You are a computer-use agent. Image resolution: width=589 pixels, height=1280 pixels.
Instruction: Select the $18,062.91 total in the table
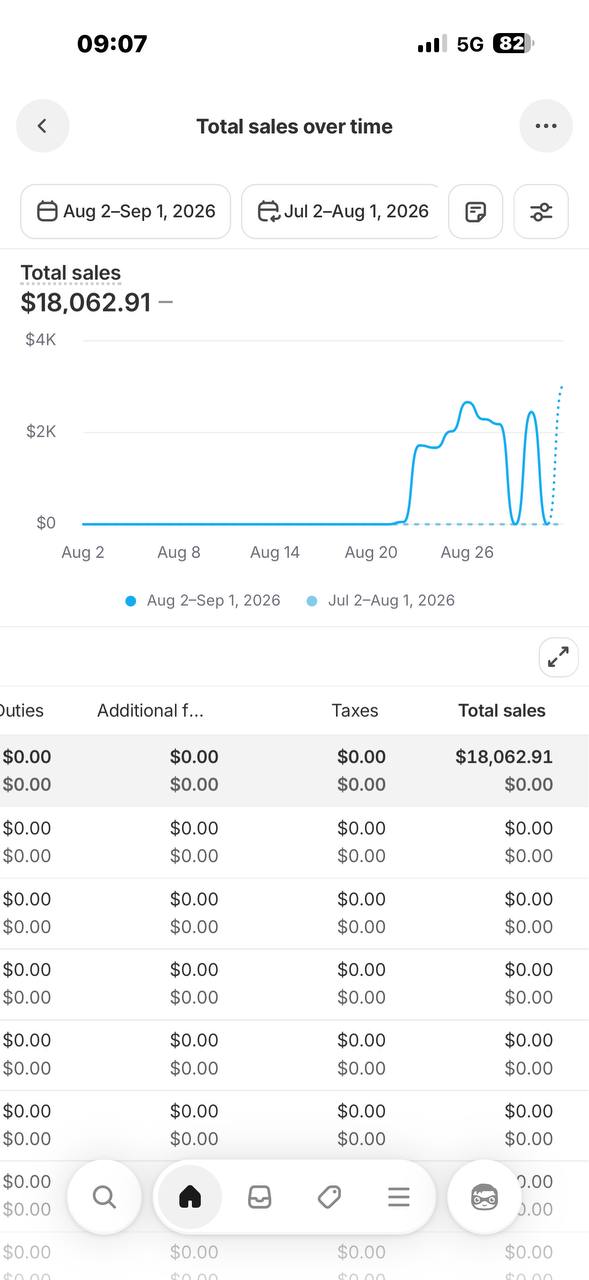pos(504,757)
